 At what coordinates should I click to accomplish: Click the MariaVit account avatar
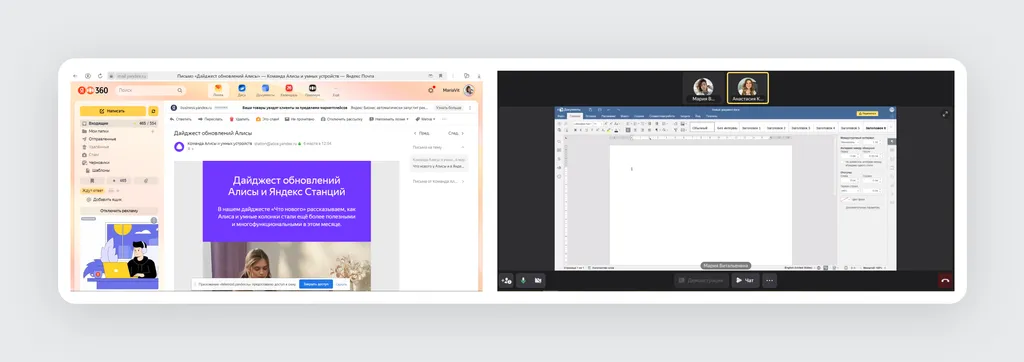click(468, 90)
